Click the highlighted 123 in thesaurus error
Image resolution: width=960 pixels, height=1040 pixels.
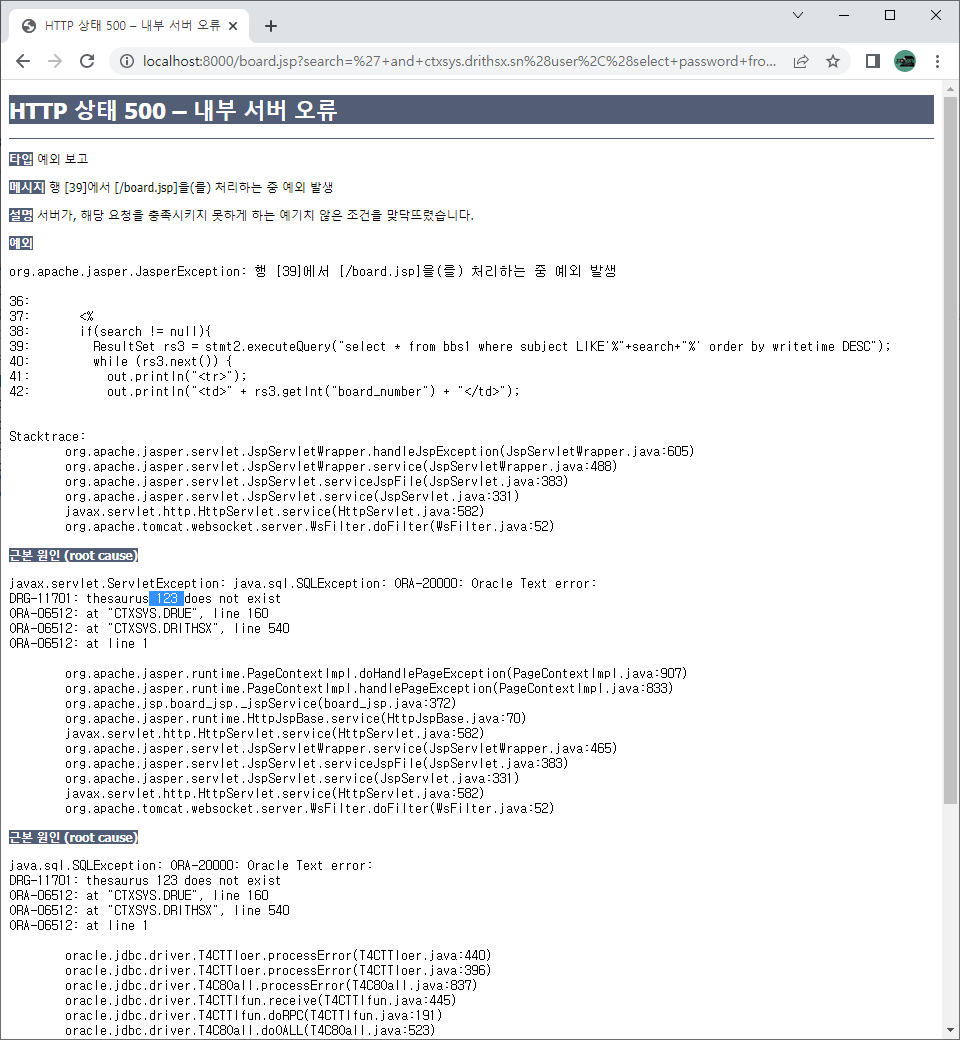[x=167, y=598]
